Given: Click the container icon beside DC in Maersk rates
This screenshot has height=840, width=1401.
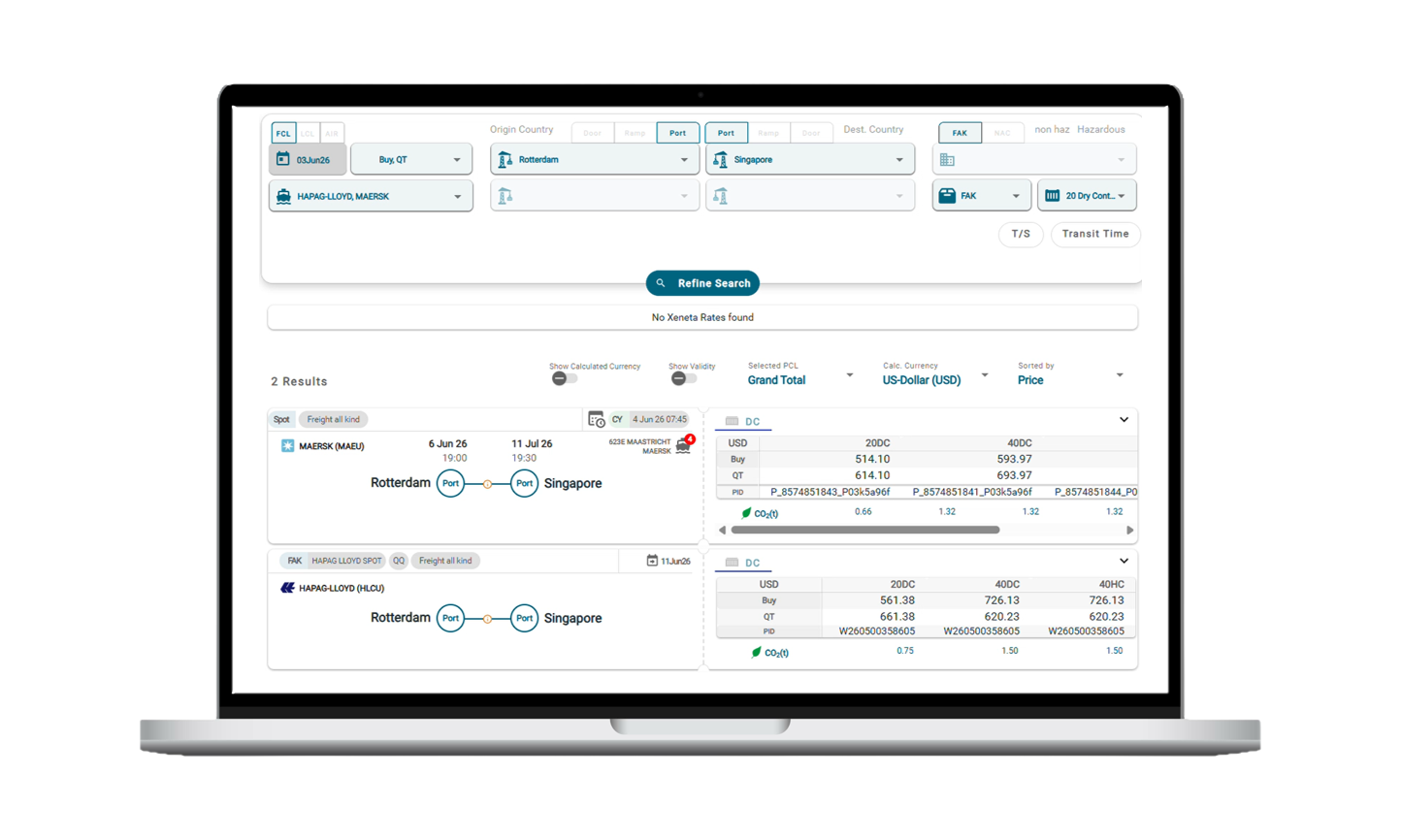Looking at the screenshot, I should click(x=732, y=422).
